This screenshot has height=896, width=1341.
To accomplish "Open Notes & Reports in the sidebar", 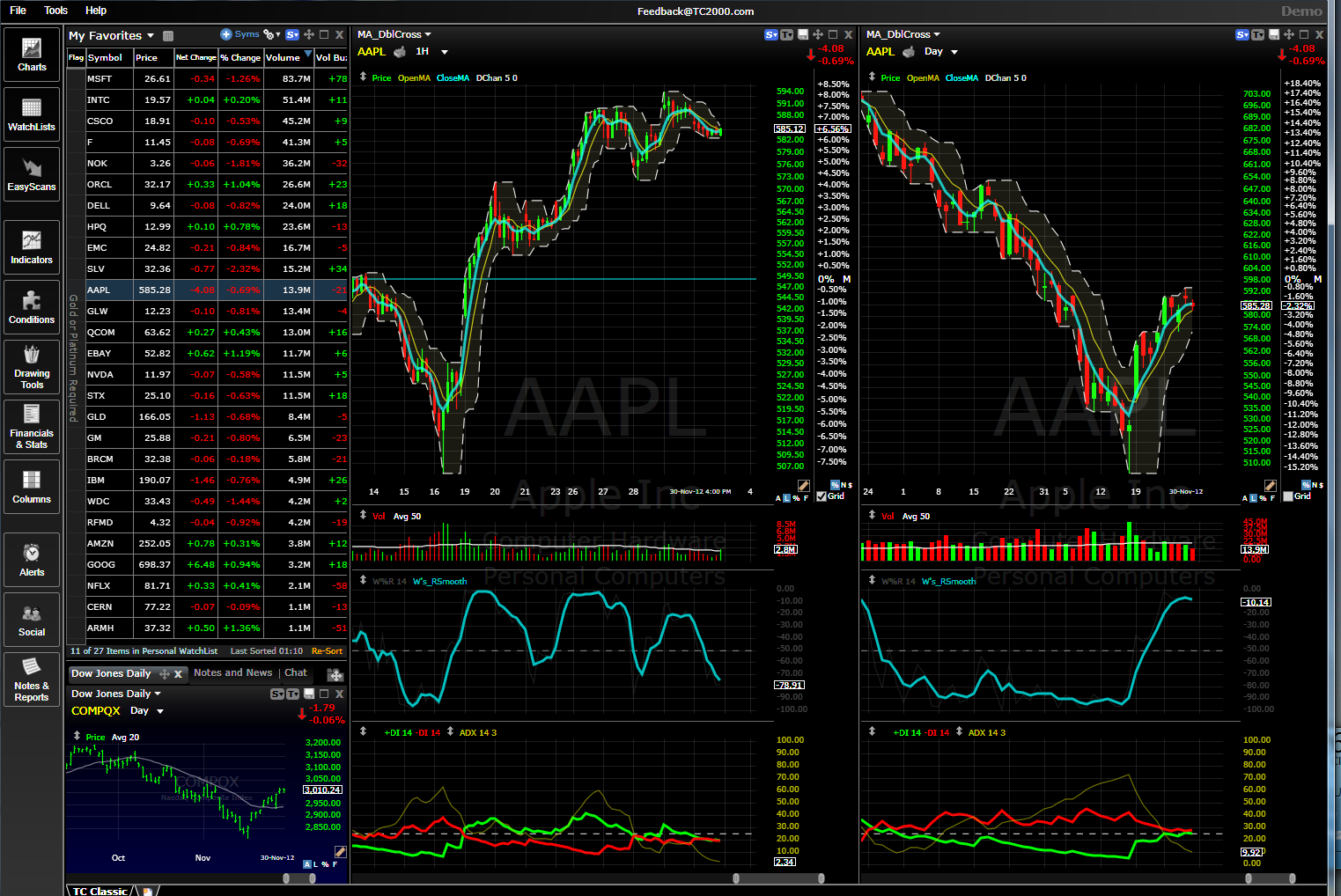I will click(x=32, y=679).
